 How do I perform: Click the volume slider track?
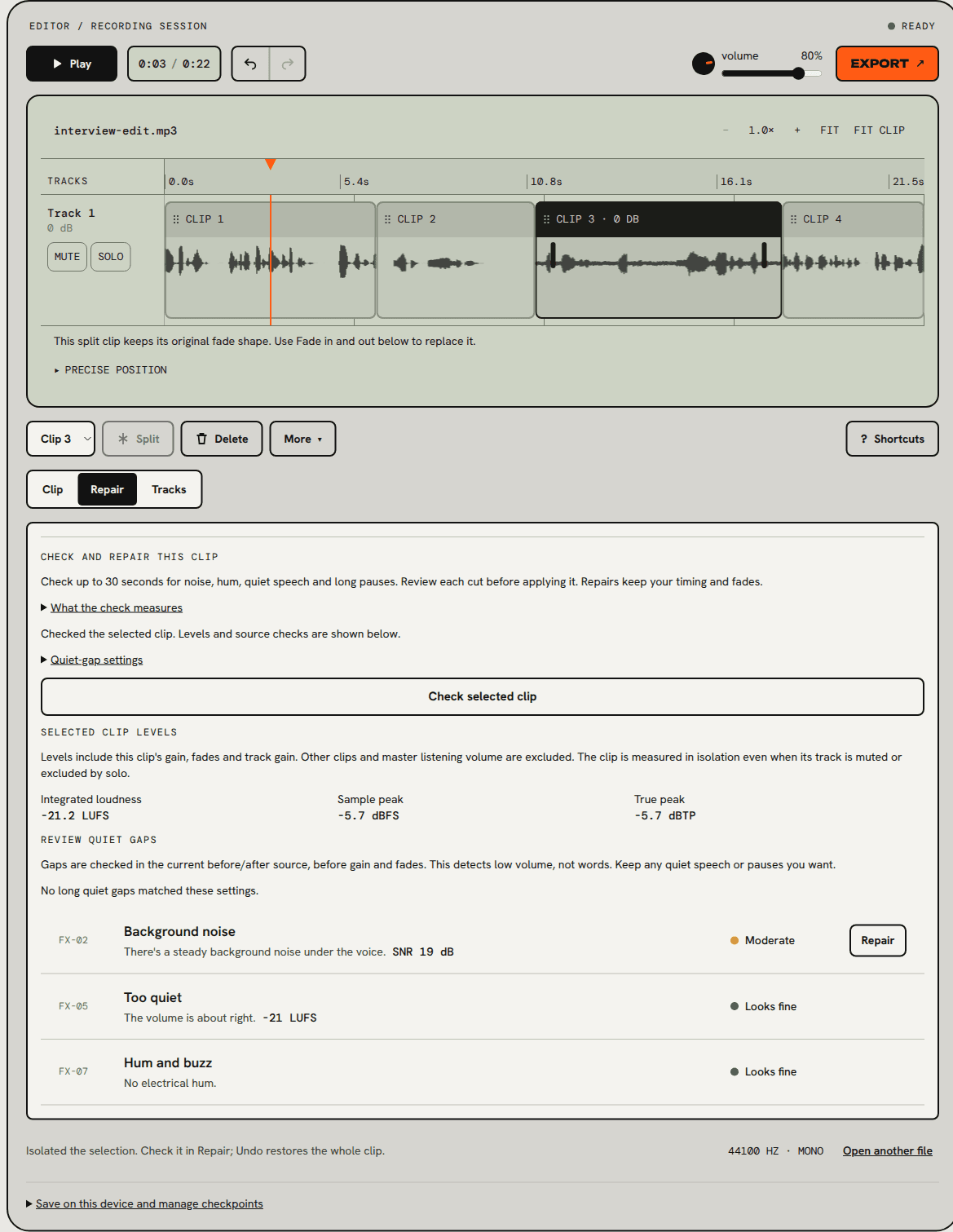click(771, 73)
